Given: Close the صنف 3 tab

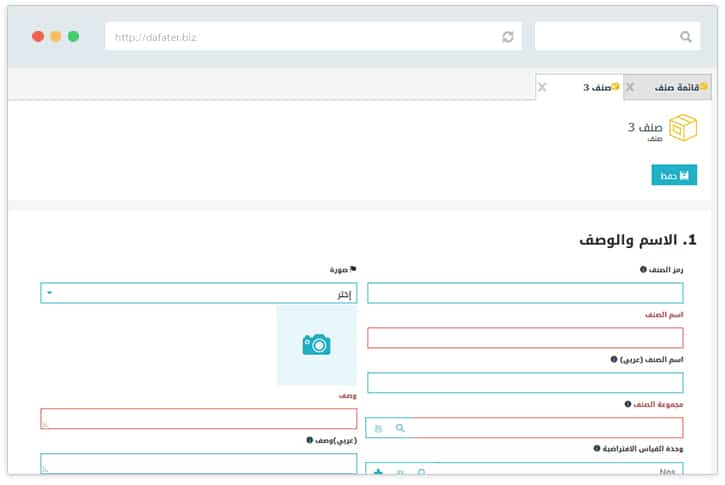Looking at the screenshot, I should (x=542, y=88).
